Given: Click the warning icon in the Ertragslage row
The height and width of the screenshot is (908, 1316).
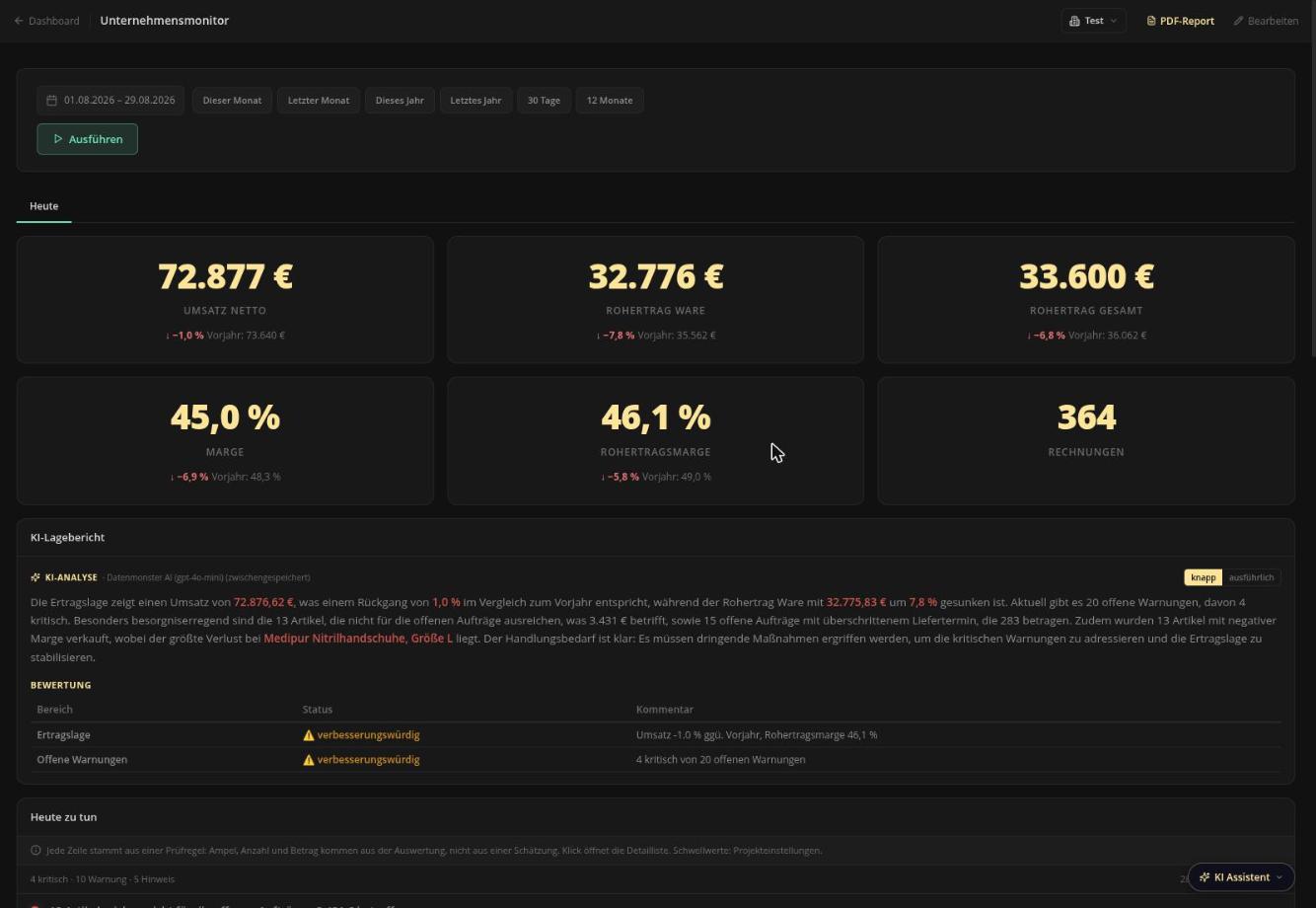Looking at the screenshot, I should [x=309, y=735].
